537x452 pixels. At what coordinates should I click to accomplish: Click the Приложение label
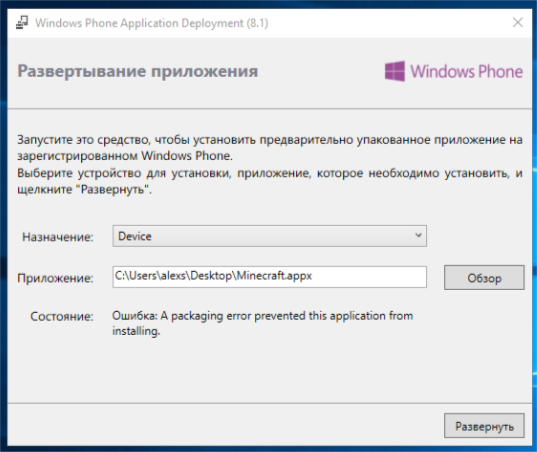coord(55,278)
